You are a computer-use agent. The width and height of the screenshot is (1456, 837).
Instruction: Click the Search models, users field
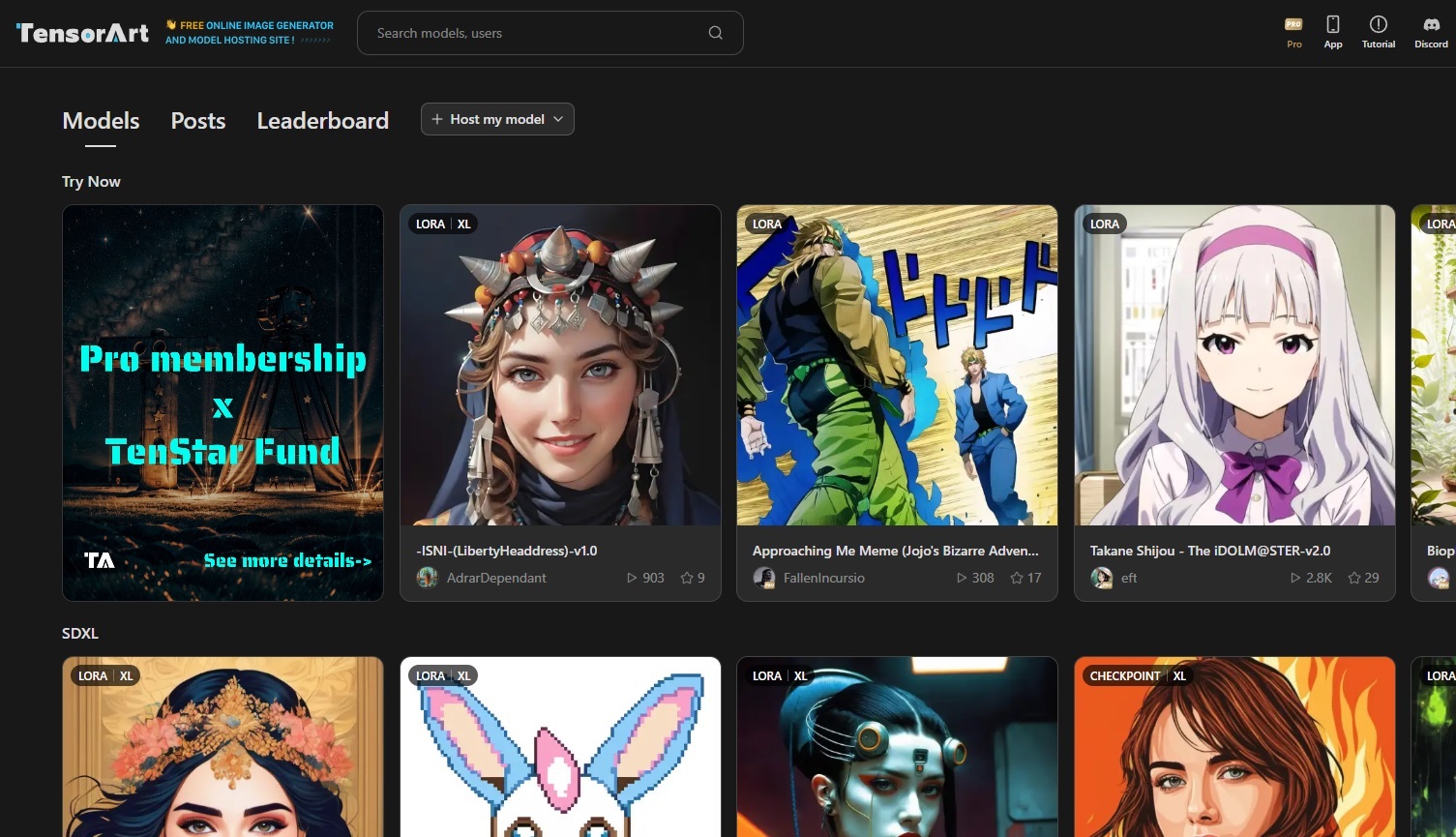(x=537, y=33)
